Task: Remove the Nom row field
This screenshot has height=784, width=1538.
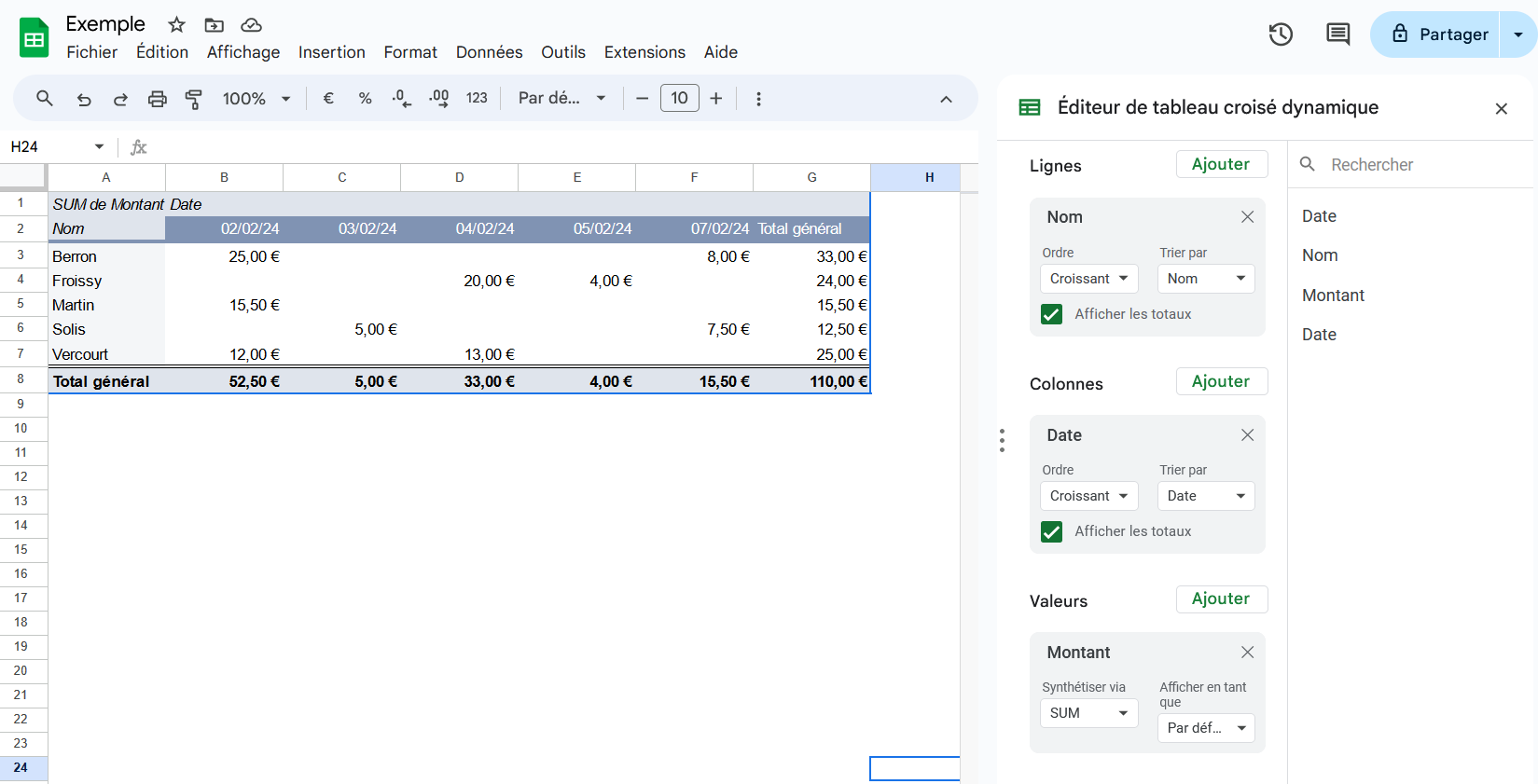Action: coord(1247,216)
